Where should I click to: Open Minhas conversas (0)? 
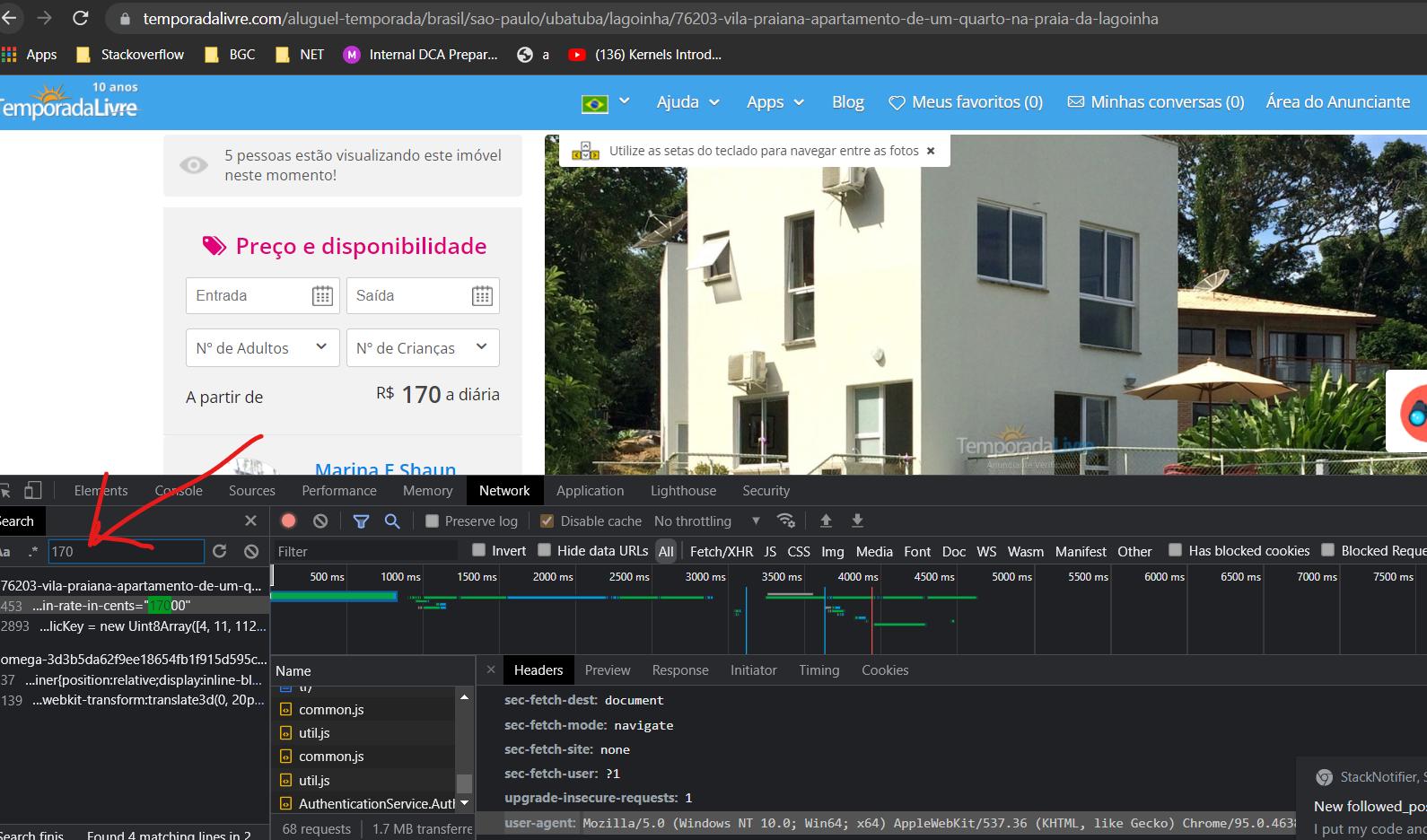pyautogui.click(x=1156, y=102)
